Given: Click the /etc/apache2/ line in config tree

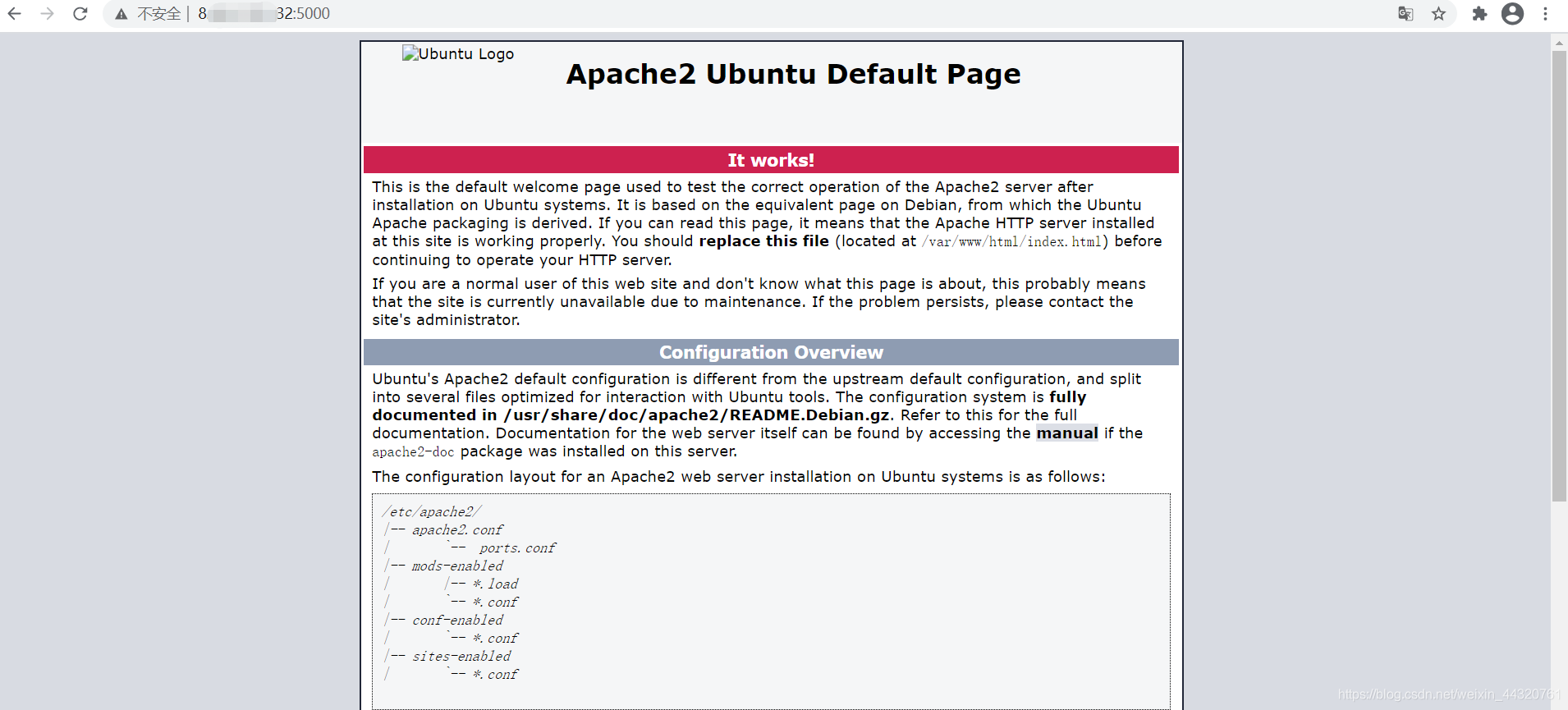Looking at the screenshot, I should point(431,512).
